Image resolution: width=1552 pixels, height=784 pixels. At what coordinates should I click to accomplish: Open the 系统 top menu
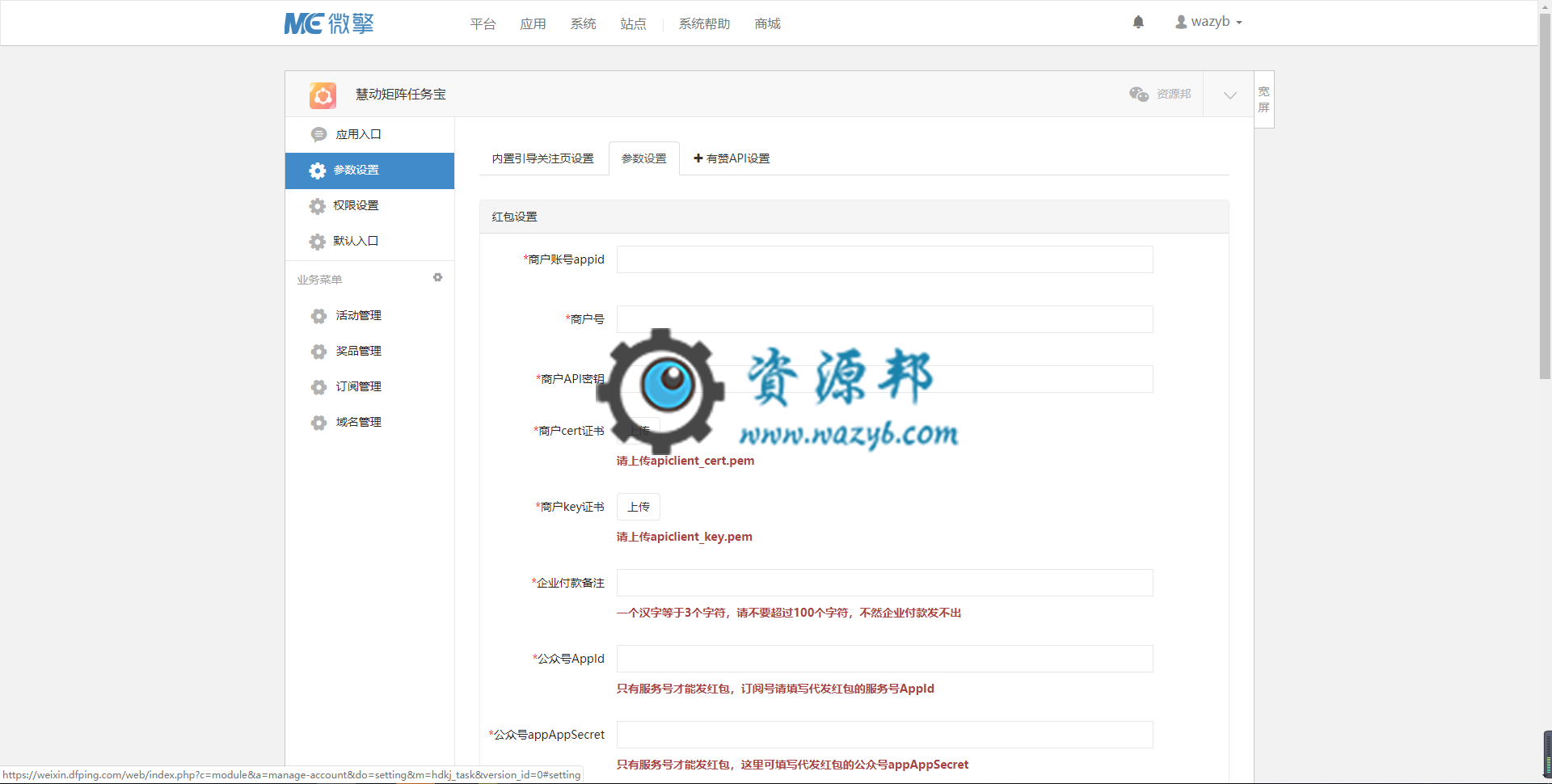pyautogui.click(x=583, y=24)
